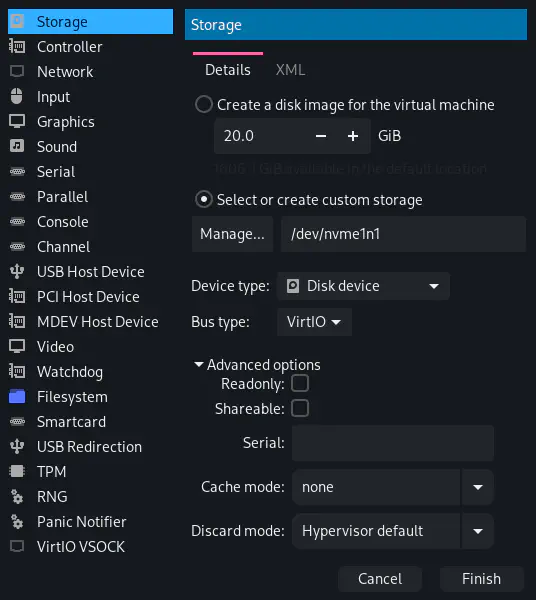Enable the Readonly checkbox
This screenshot has width=536, height=600.
coord(300,383)
